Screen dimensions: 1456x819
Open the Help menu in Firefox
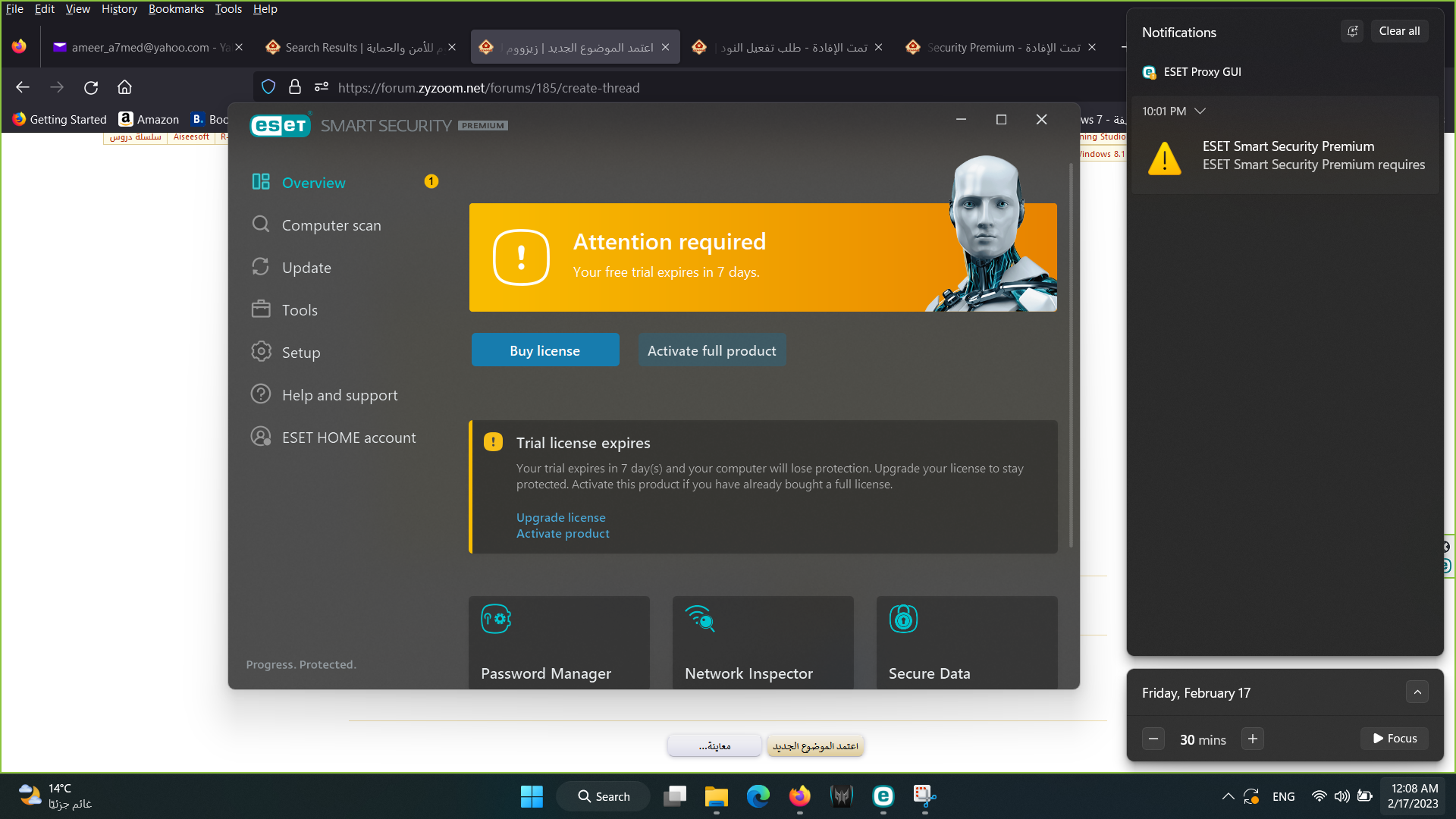[265, 9]
